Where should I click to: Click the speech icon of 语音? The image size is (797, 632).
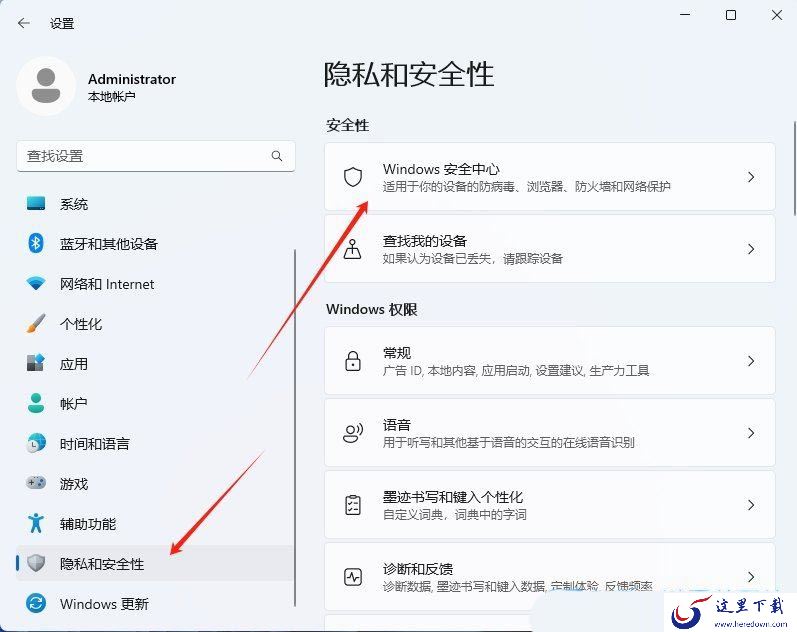[353, 433]
